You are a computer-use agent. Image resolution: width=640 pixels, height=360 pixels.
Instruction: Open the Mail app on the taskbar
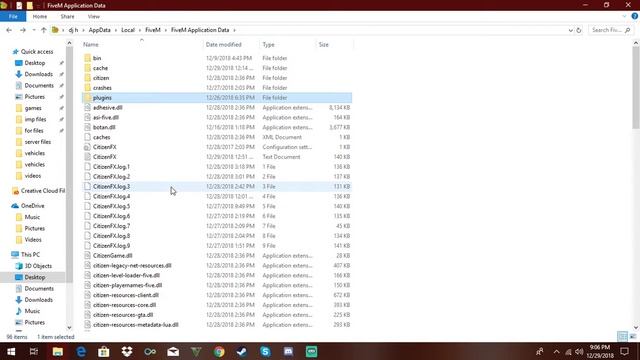point(173,351)
